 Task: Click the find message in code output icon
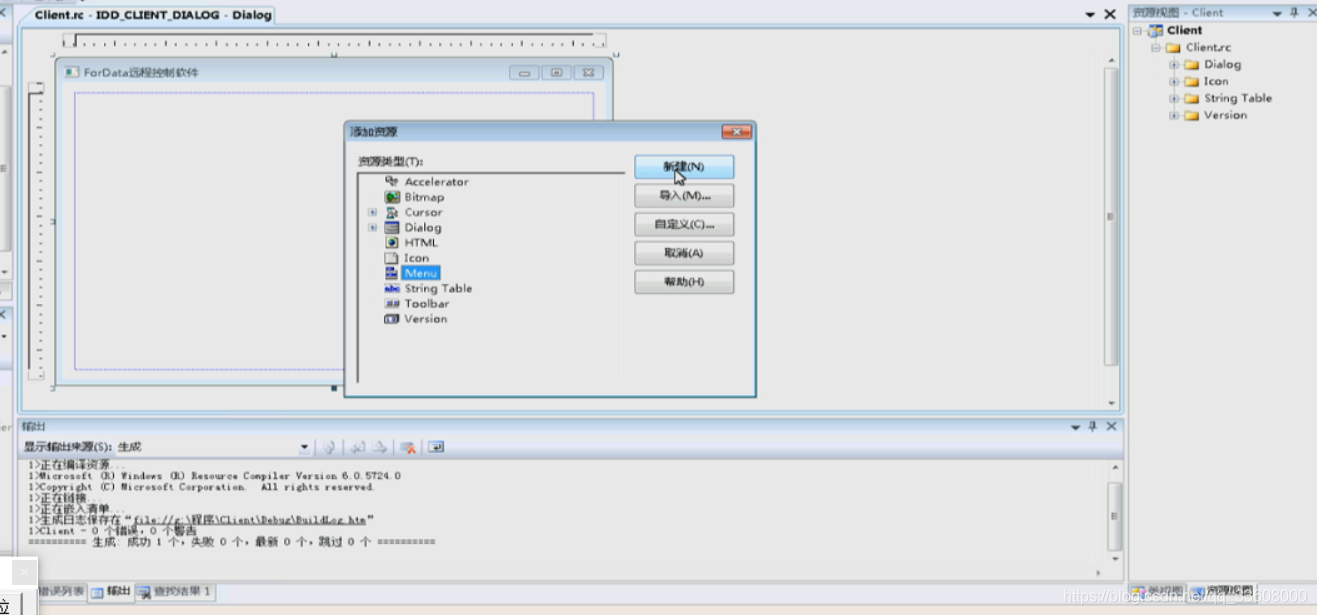point(328,447)
